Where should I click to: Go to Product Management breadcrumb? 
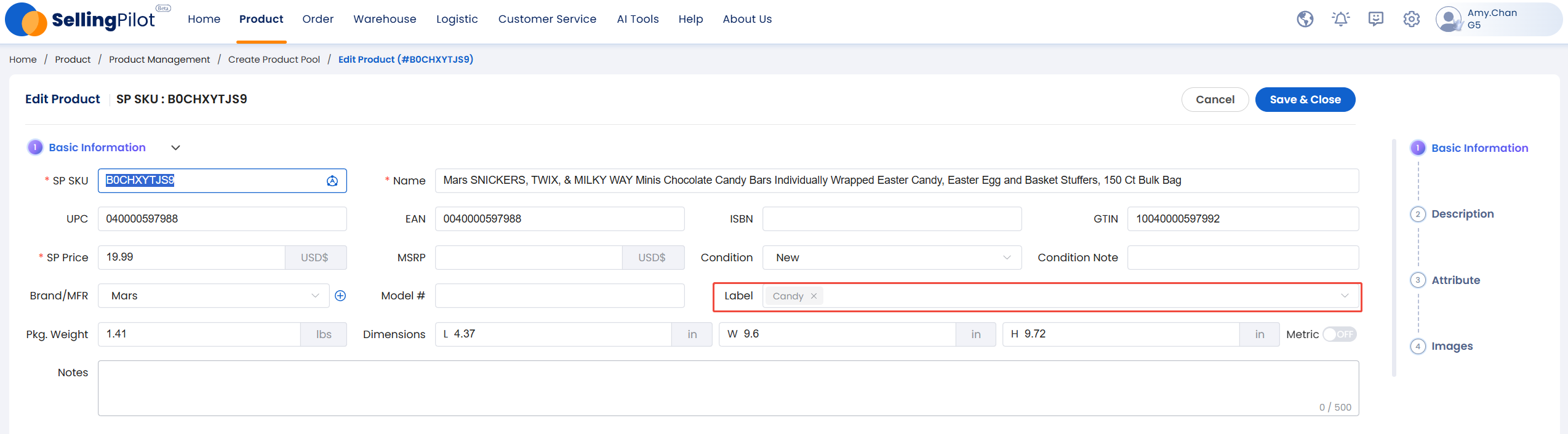pos(159,60)
